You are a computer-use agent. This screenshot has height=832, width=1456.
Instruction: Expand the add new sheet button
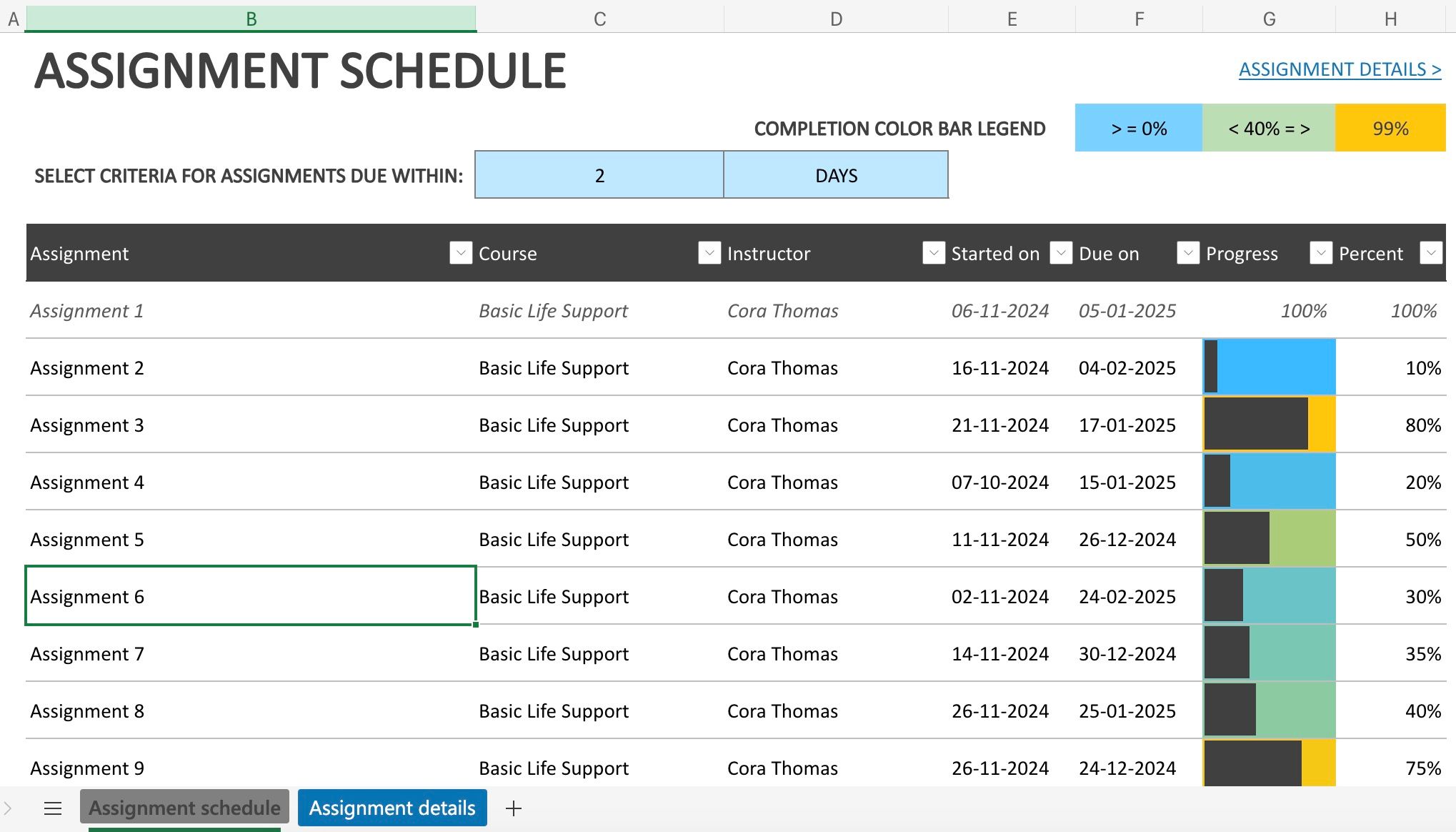[x=513, y=808]
